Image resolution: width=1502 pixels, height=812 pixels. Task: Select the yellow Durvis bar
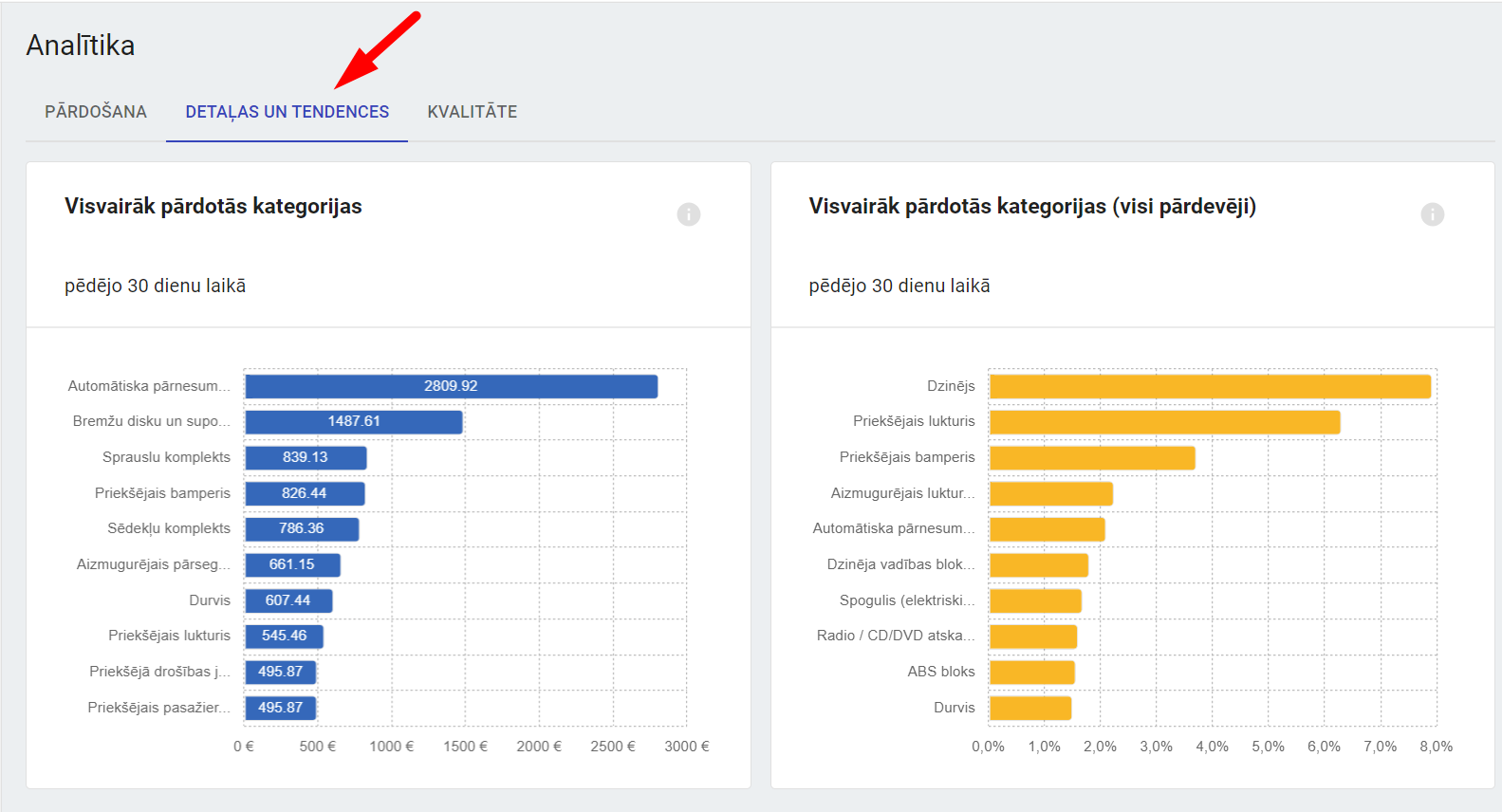1030,708
